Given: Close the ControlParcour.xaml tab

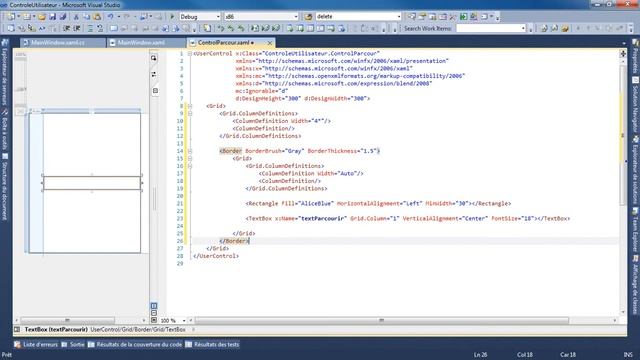Looking at the screenshot, I should pos(270,43).
